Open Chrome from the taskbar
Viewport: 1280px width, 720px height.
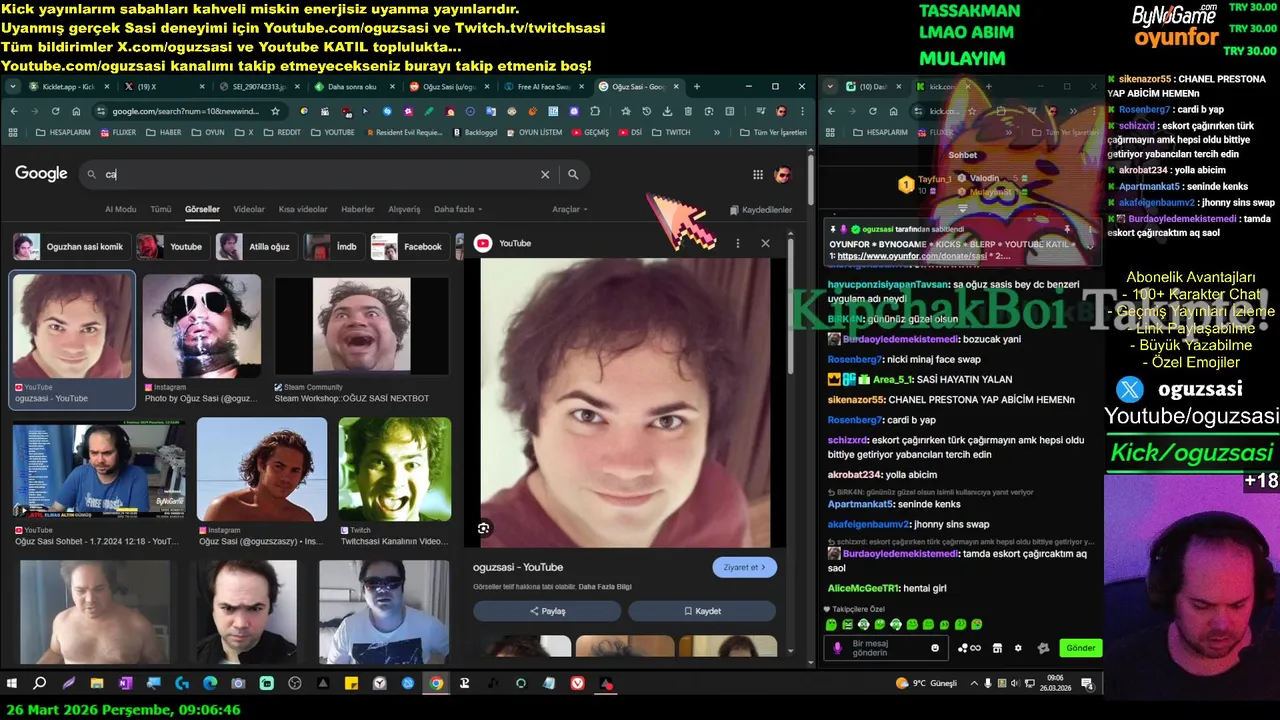pos(436,684)
